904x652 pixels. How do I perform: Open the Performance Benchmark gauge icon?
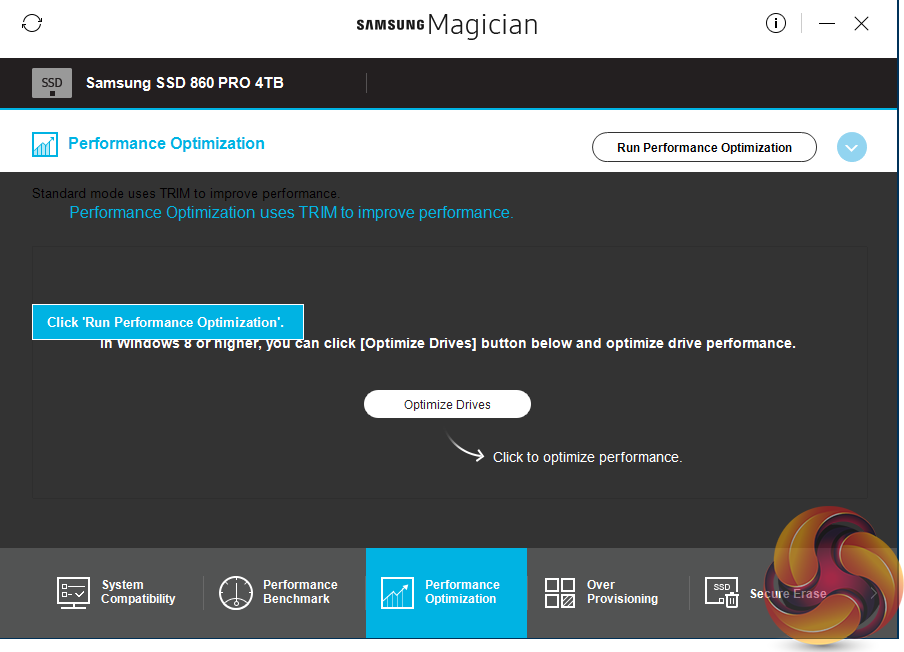pos(235,593)
